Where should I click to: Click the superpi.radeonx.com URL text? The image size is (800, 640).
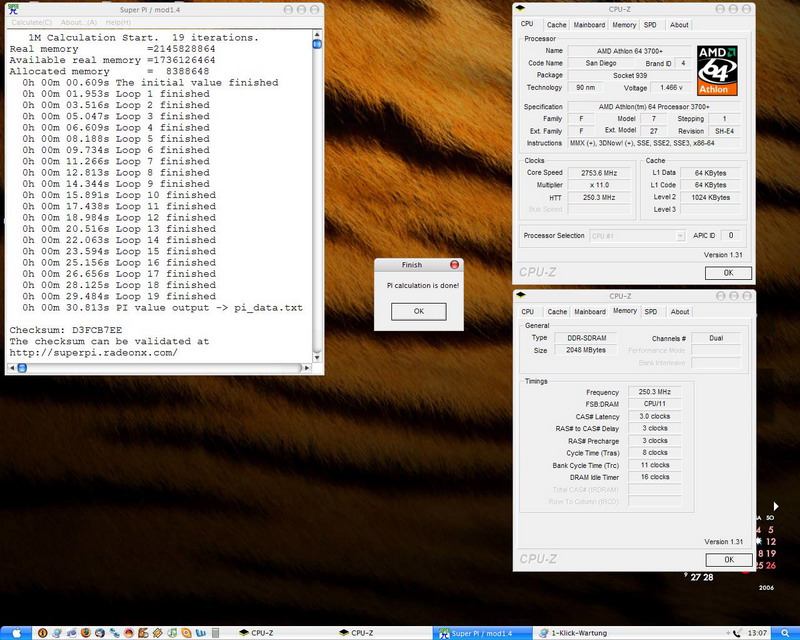click(x=93, y=352)
